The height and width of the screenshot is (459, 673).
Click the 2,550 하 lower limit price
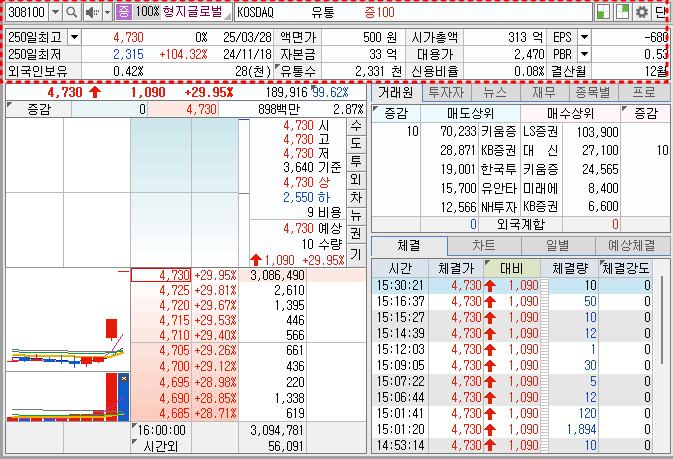[x=306, y=197]
